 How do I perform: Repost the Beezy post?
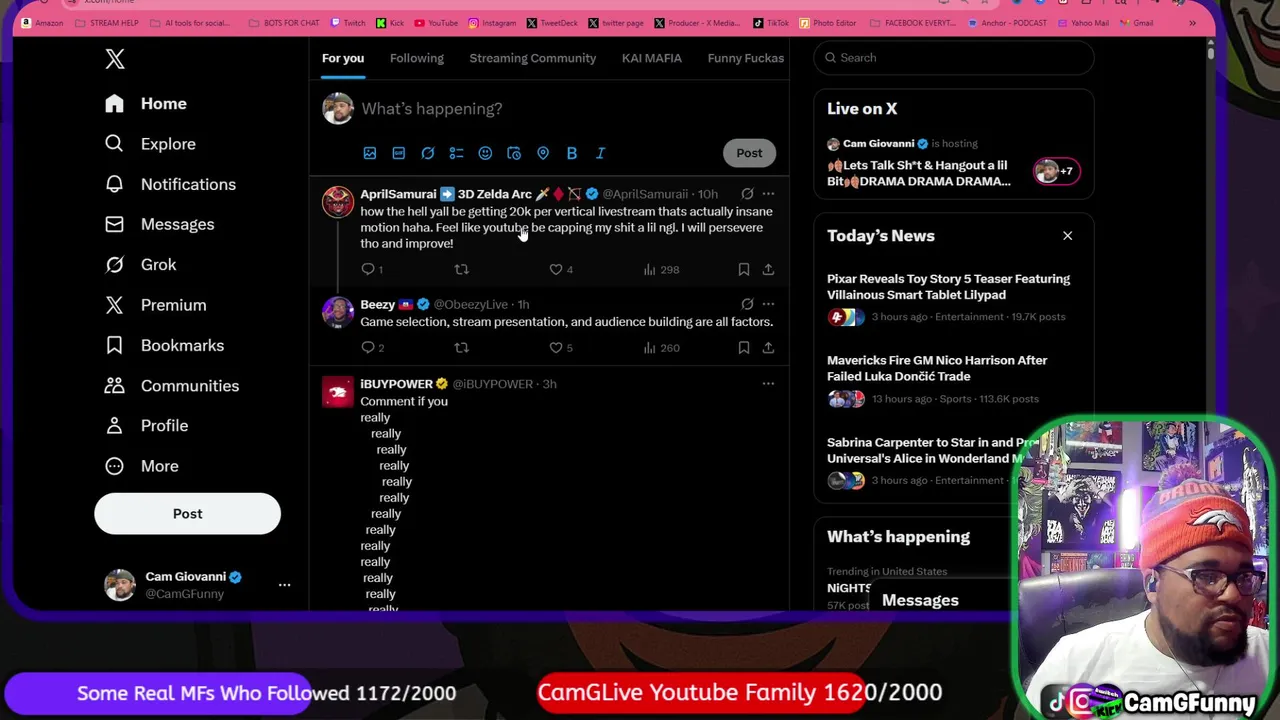pos(461,348)
